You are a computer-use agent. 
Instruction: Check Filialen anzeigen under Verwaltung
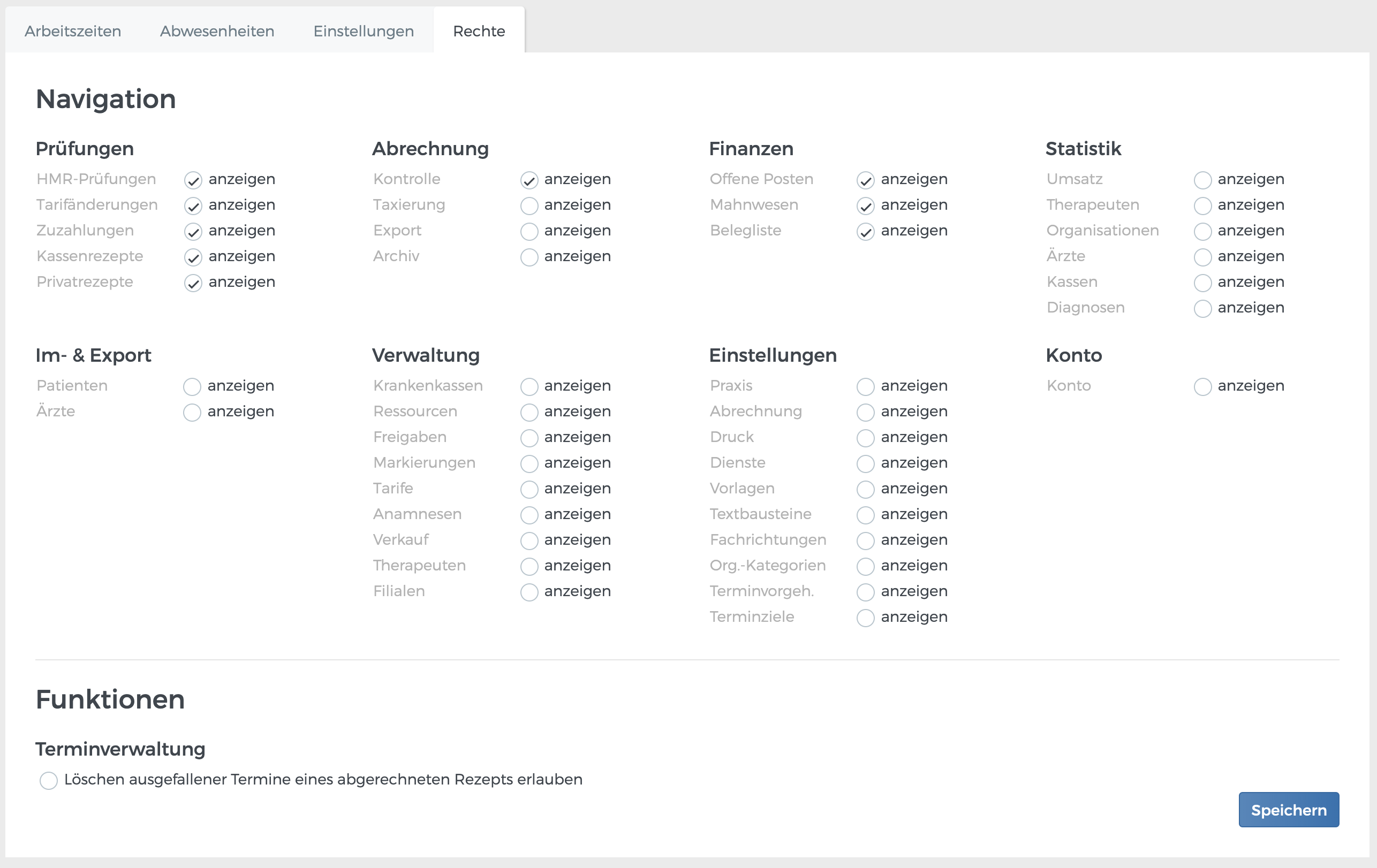coord(529,592)
